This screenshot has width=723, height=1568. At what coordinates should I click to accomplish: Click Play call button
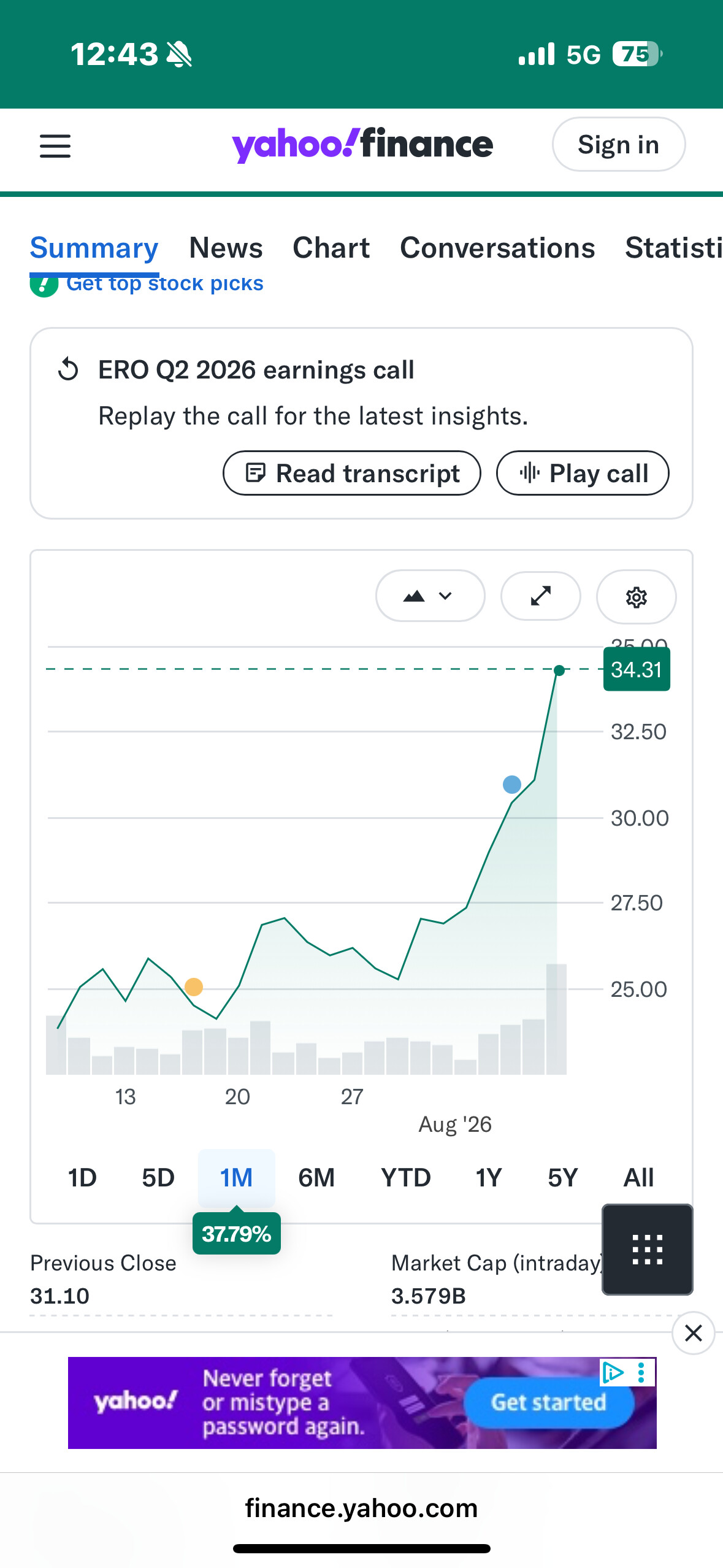[x=583, y=473]
